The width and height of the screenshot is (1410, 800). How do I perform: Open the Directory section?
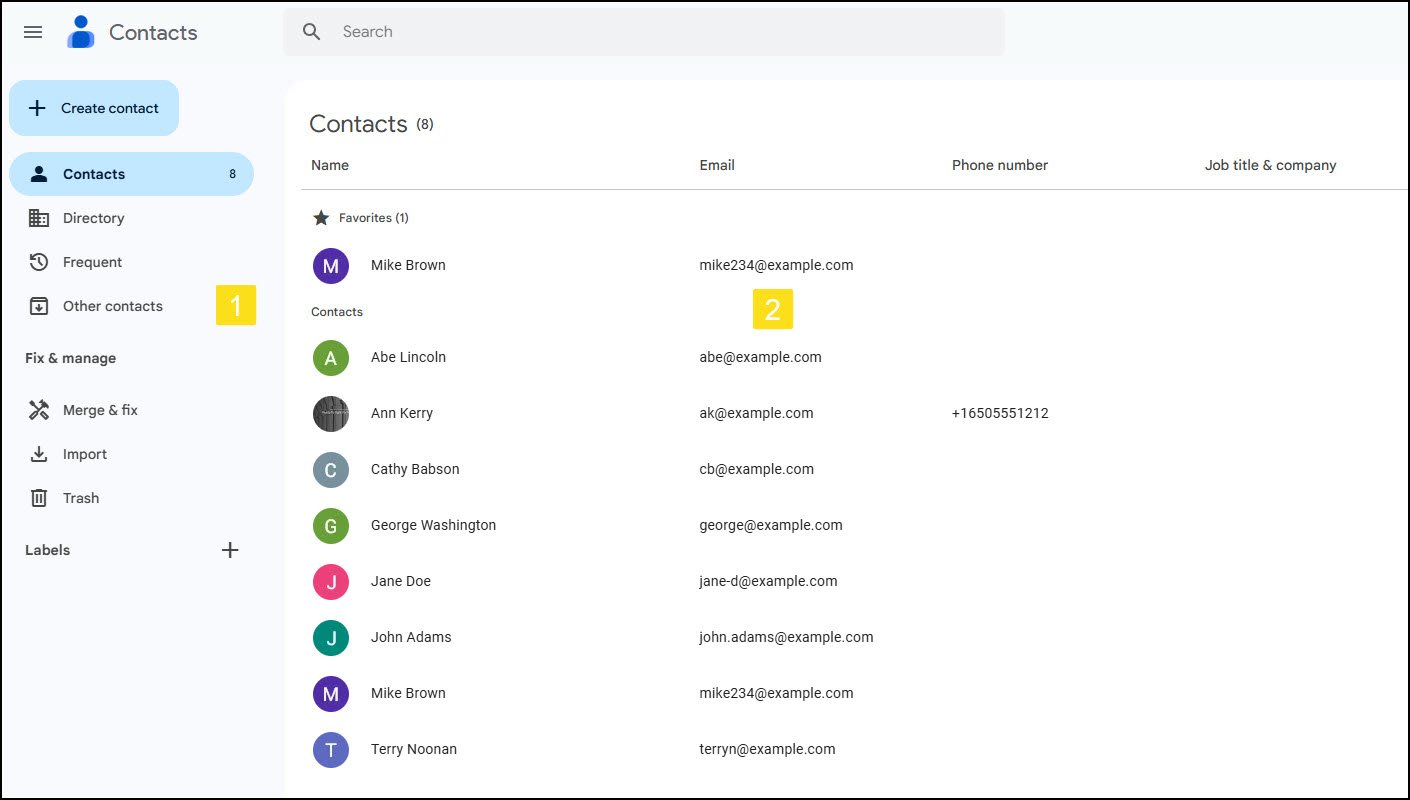[131, 218]
